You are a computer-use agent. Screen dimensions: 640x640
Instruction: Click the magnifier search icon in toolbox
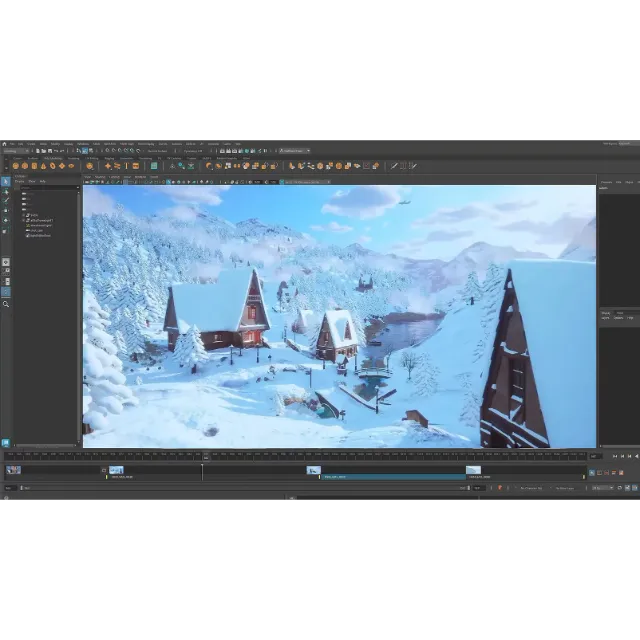click(x=6, y=304)
